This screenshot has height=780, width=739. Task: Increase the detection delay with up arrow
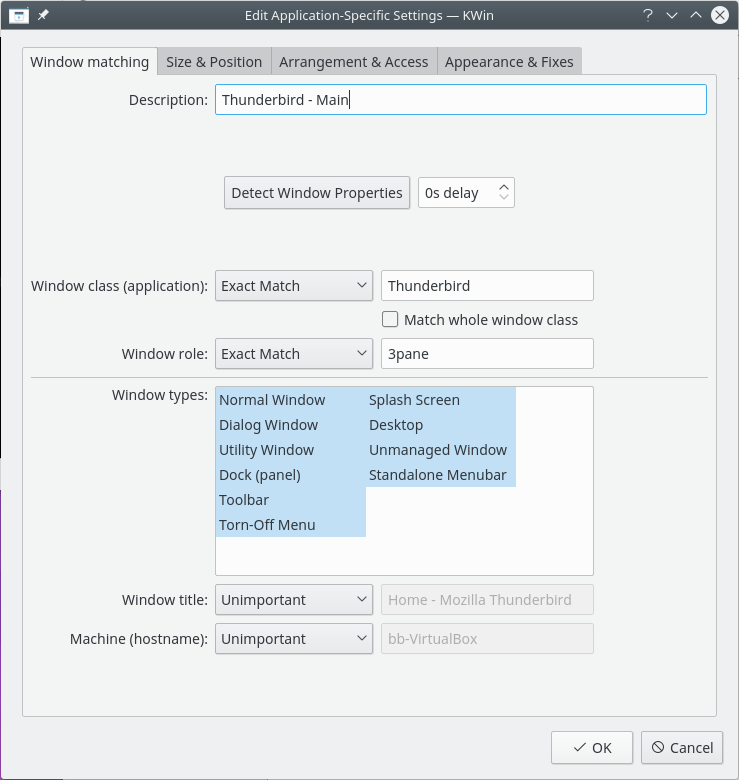click(504, 186)
